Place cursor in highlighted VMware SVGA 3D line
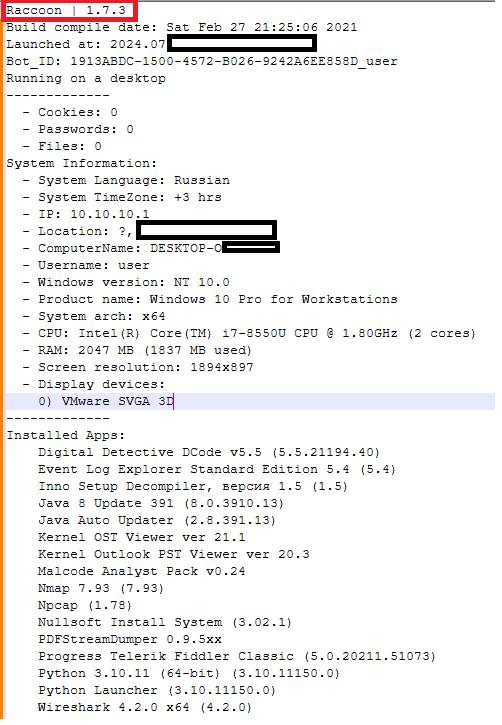 [x=250, y=401]
